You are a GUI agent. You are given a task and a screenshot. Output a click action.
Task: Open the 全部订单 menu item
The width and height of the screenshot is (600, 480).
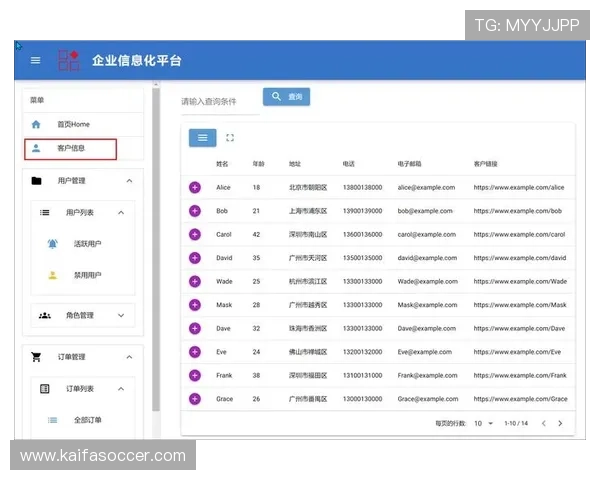(x=83, y=420)
